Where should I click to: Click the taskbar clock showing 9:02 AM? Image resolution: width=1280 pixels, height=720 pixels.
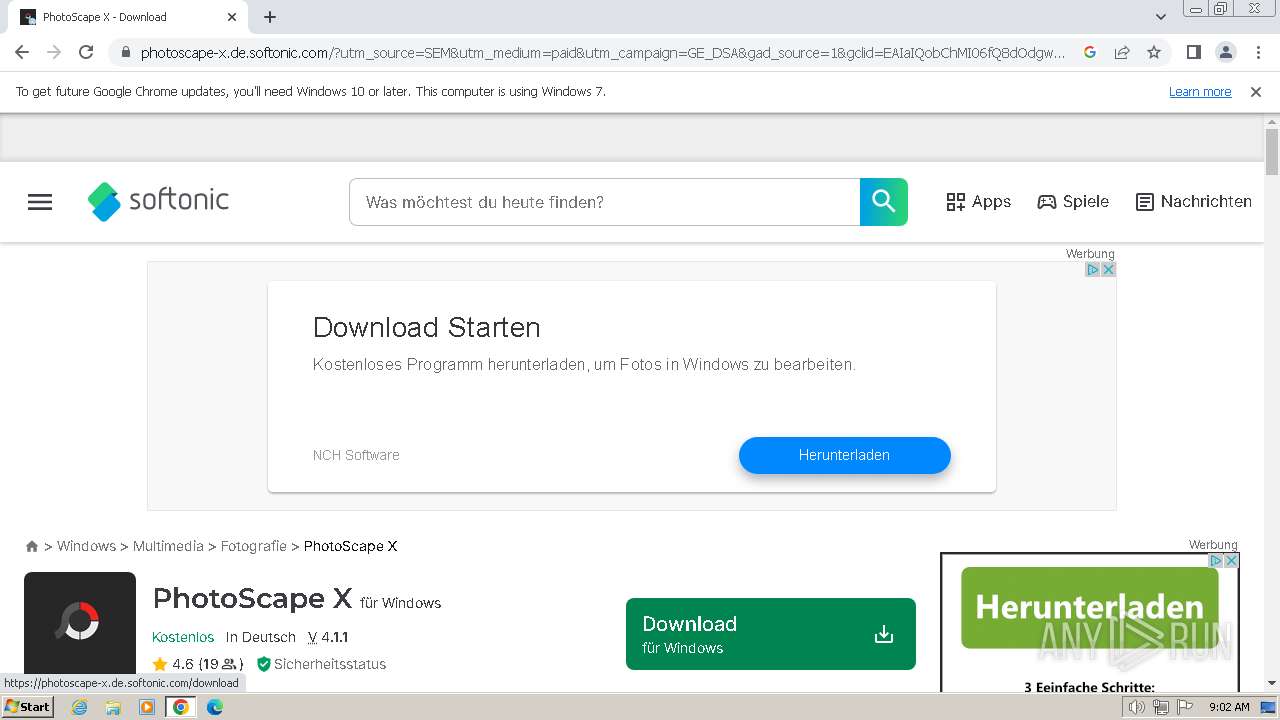1229,707
